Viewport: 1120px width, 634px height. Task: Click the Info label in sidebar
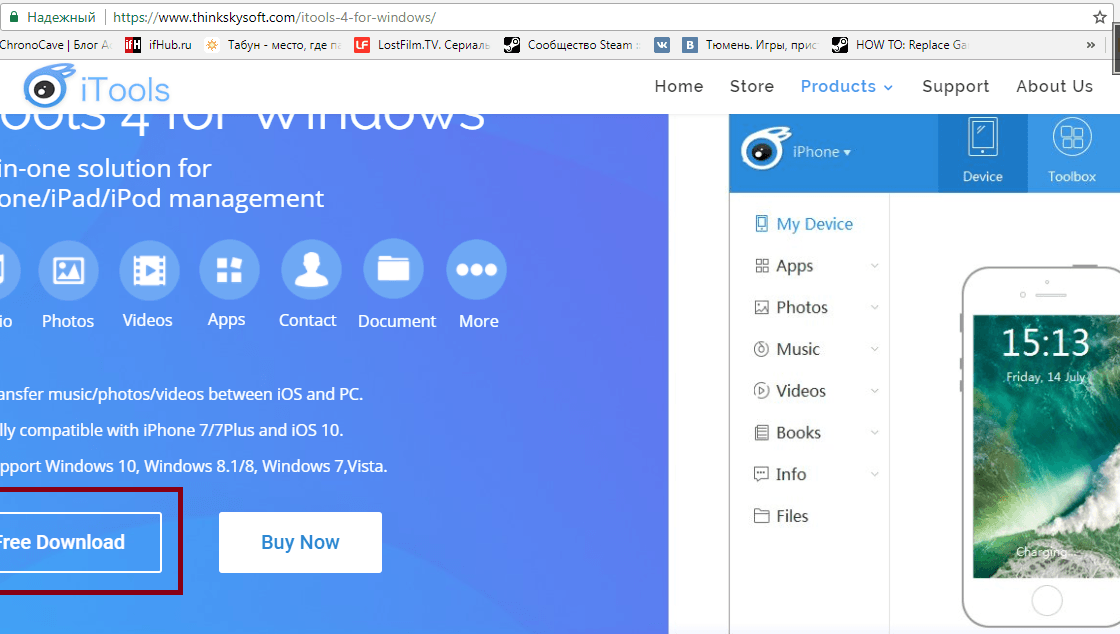pos(791,475)
